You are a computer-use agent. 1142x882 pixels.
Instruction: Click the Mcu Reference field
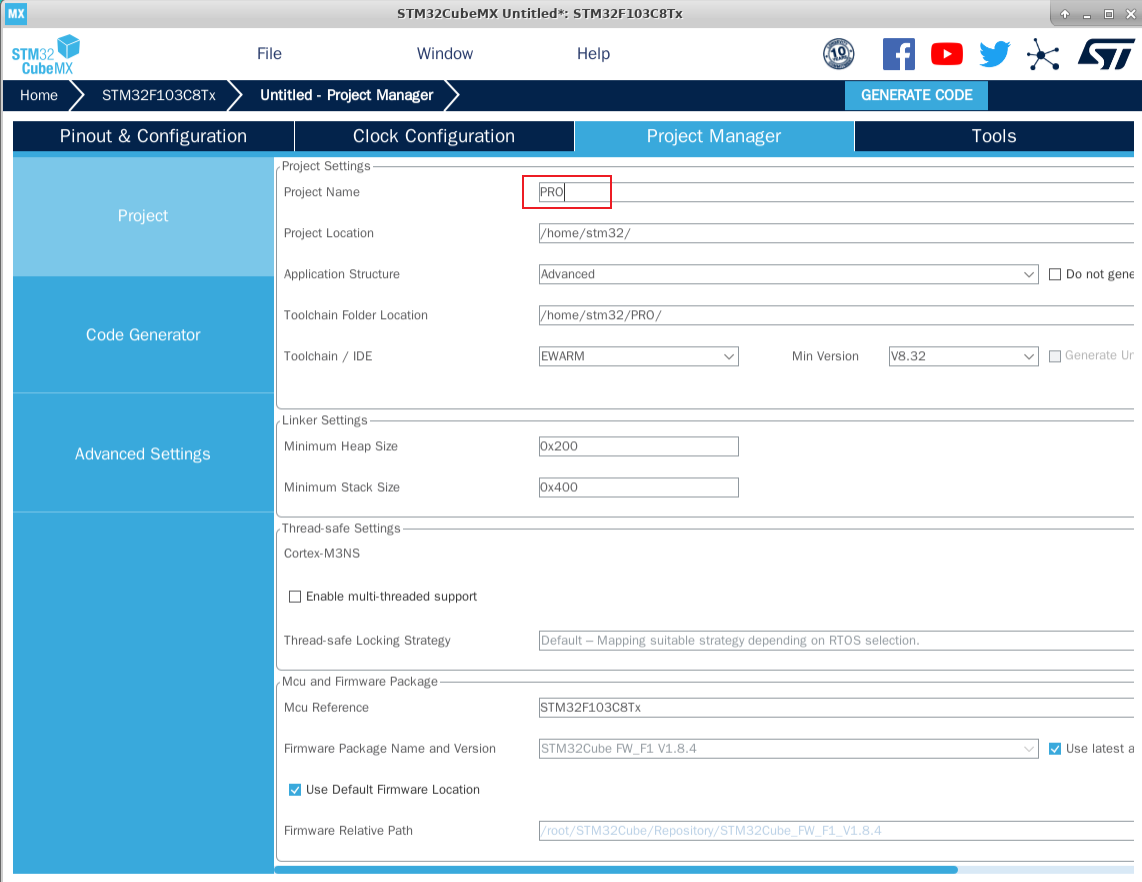[836, 708]
